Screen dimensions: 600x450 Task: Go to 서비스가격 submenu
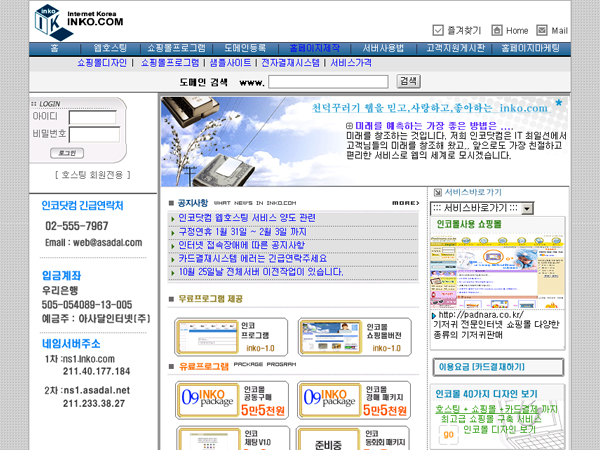point(351,63)
